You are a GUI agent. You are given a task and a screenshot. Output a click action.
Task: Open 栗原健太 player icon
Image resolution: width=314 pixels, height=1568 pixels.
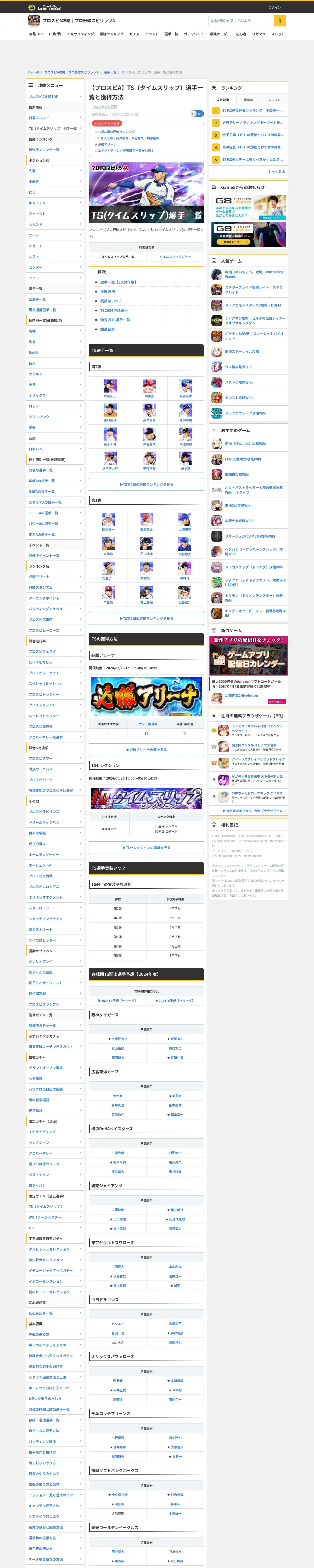(146, 520)
